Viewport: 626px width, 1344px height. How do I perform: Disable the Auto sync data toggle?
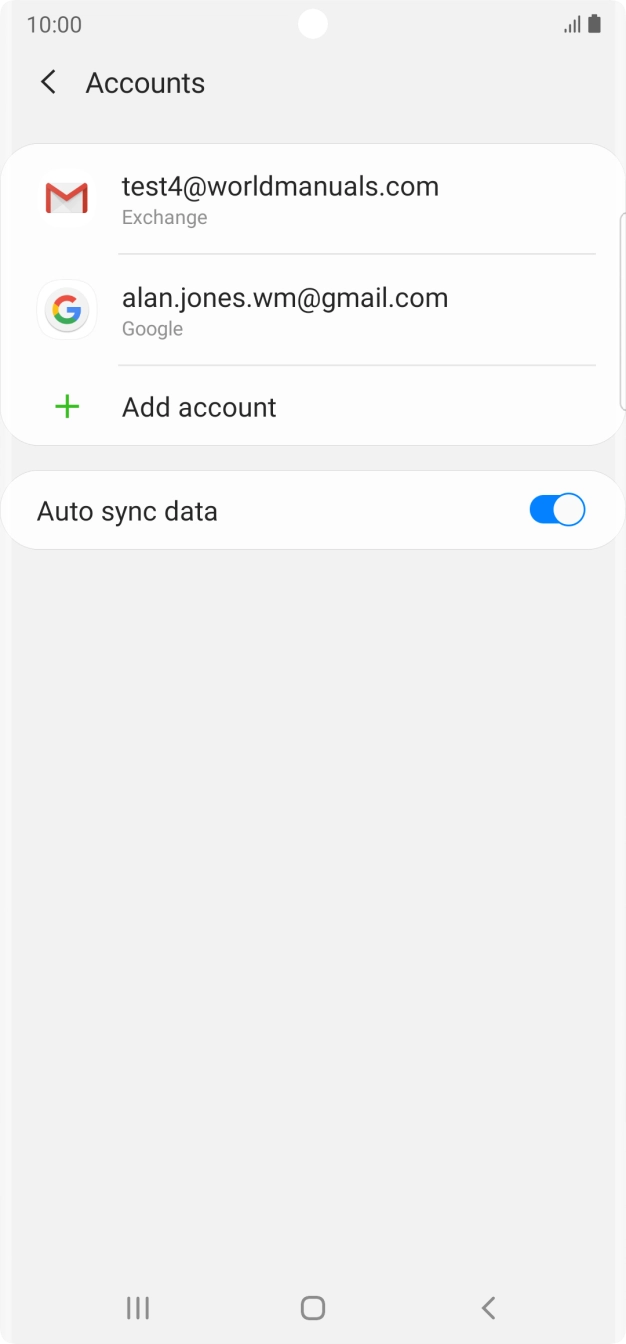click(x=557, y=509)
